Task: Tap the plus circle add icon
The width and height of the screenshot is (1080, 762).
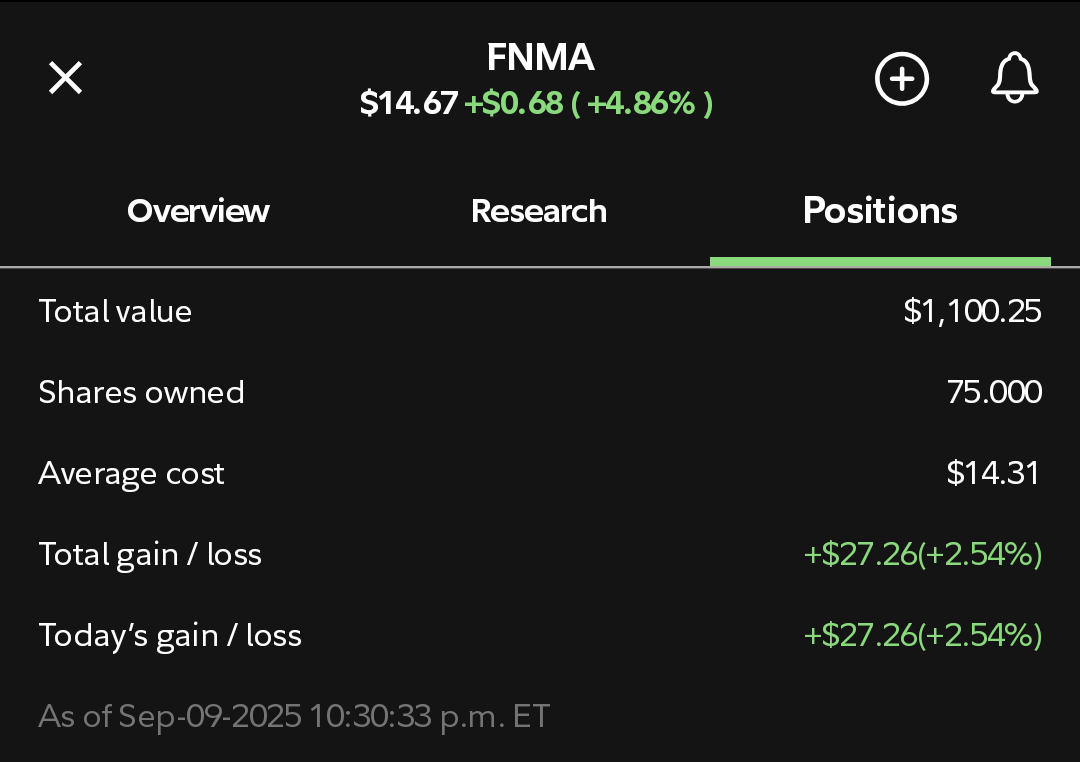Action: 902,79
